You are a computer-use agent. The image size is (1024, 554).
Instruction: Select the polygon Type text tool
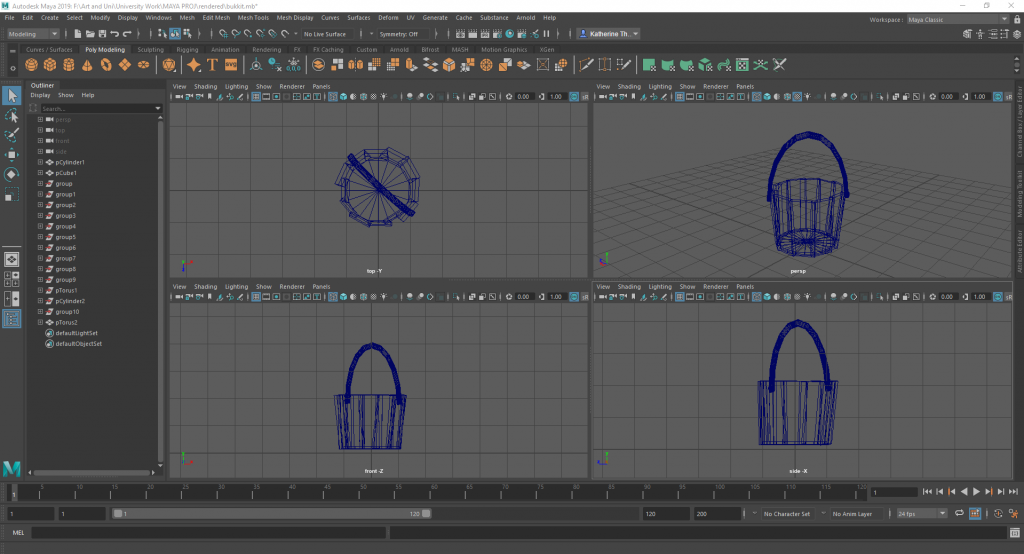pos(212,65)
